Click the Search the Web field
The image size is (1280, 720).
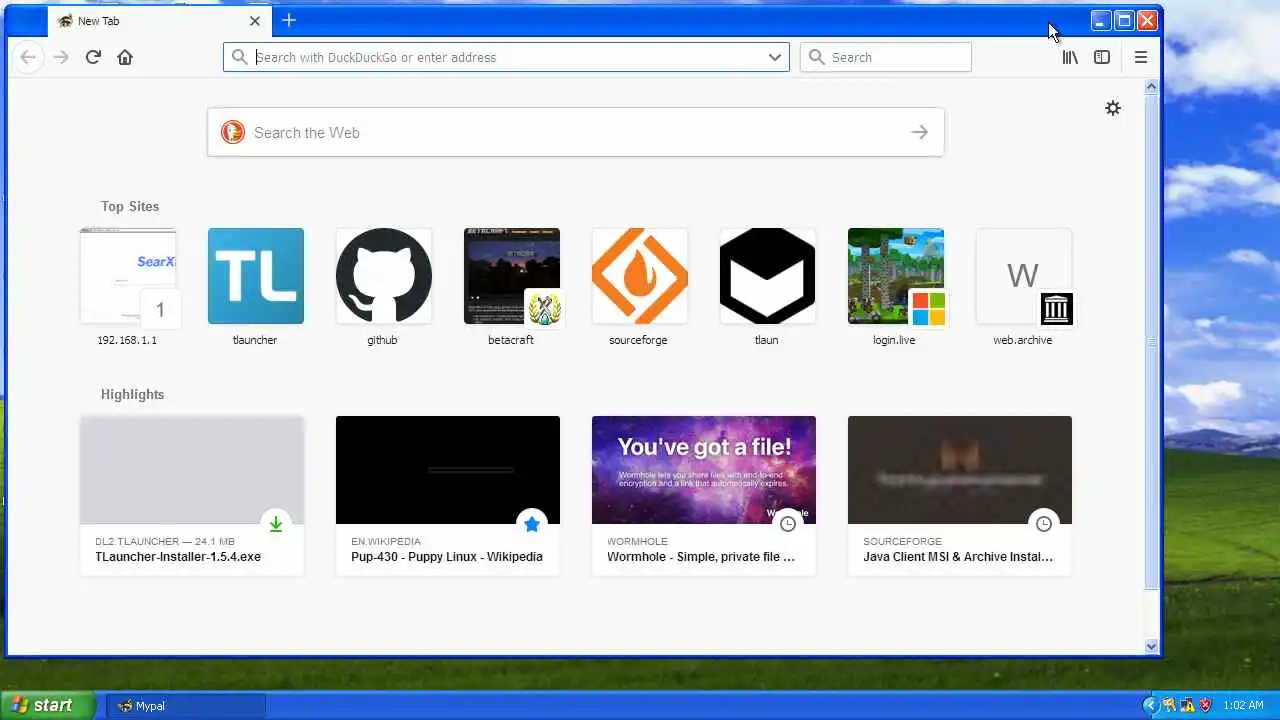coord(575,132)
